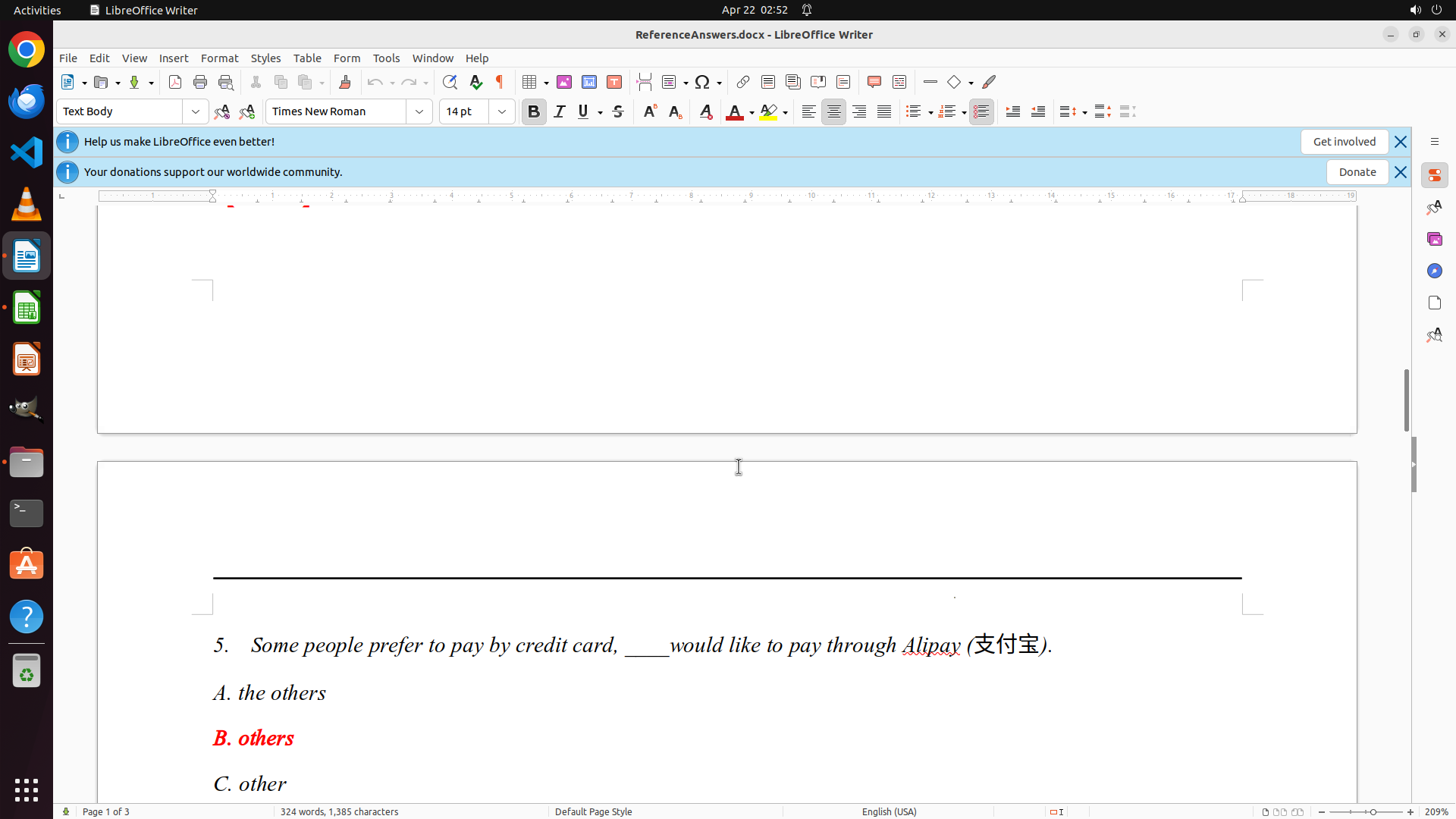This screenshot has width=1456, height=819.
Task: Click the Get involved button
Action: point(1344,142)
